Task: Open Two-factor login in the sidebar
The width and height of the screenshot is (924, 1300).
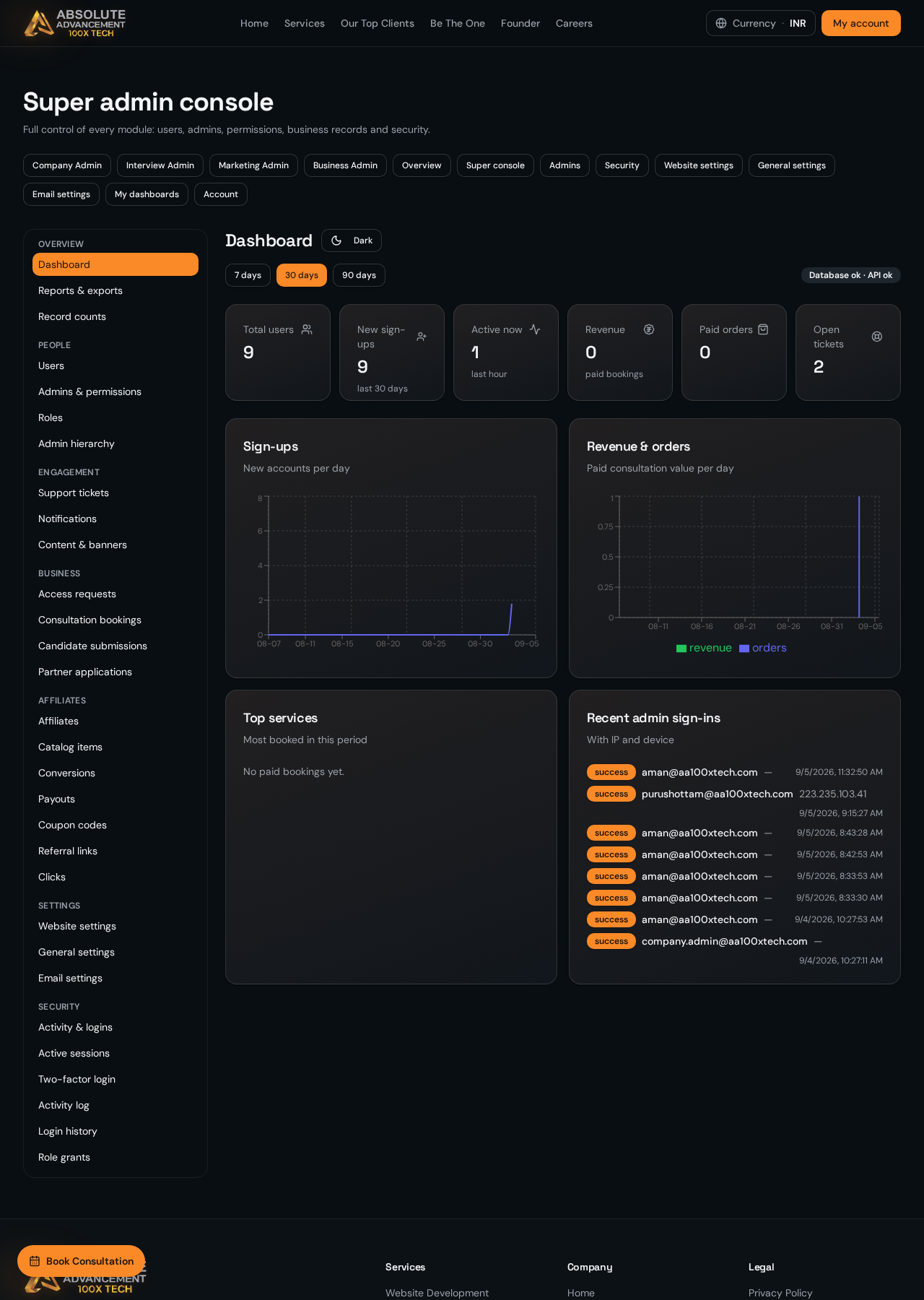Action: click(115, 1079)
